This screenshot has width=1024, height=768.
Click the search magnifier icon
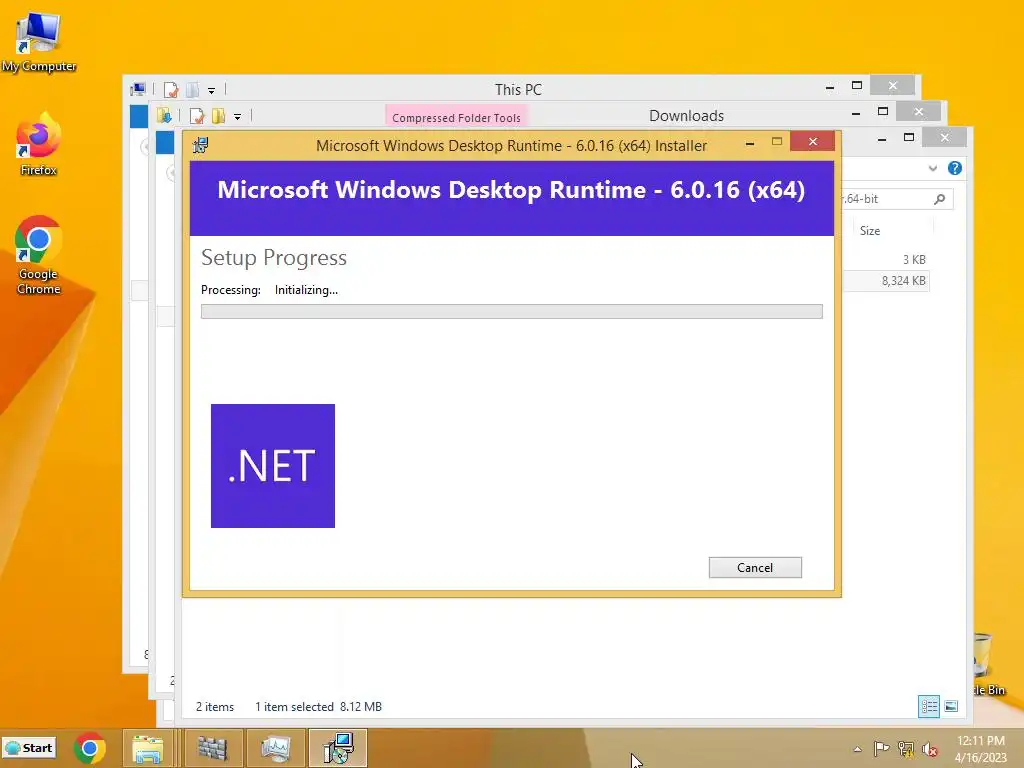[940, 199]
